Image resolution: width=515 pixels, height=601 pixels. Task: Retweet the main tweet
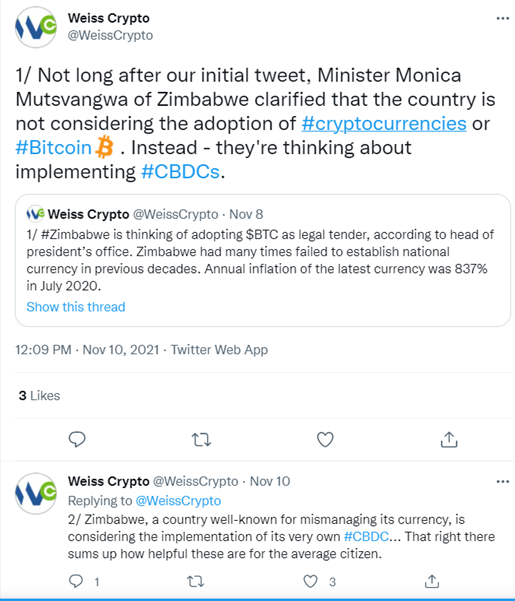coord(201,440)
